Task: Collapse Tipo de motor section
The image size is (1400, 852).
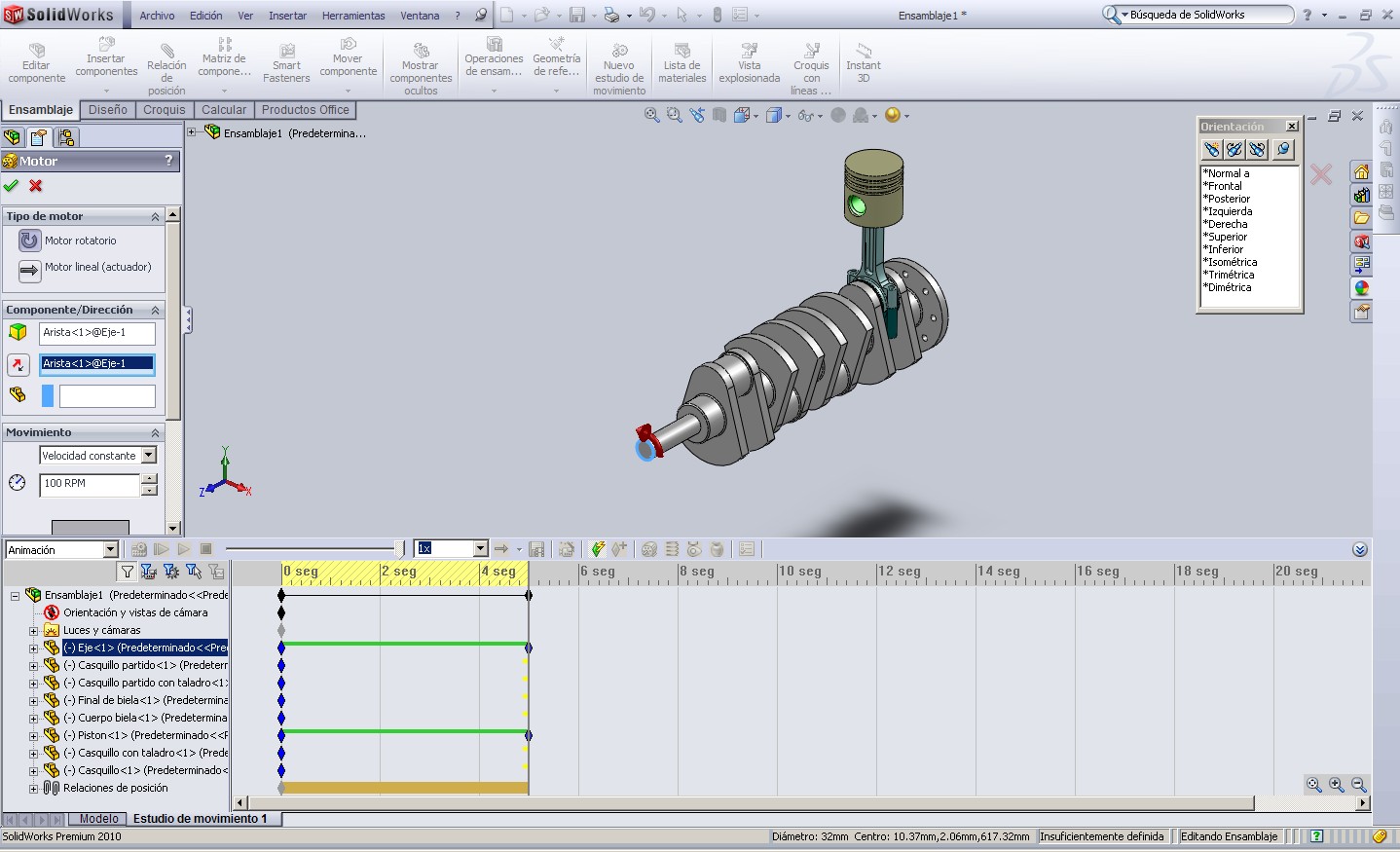Action: point(155,216)
